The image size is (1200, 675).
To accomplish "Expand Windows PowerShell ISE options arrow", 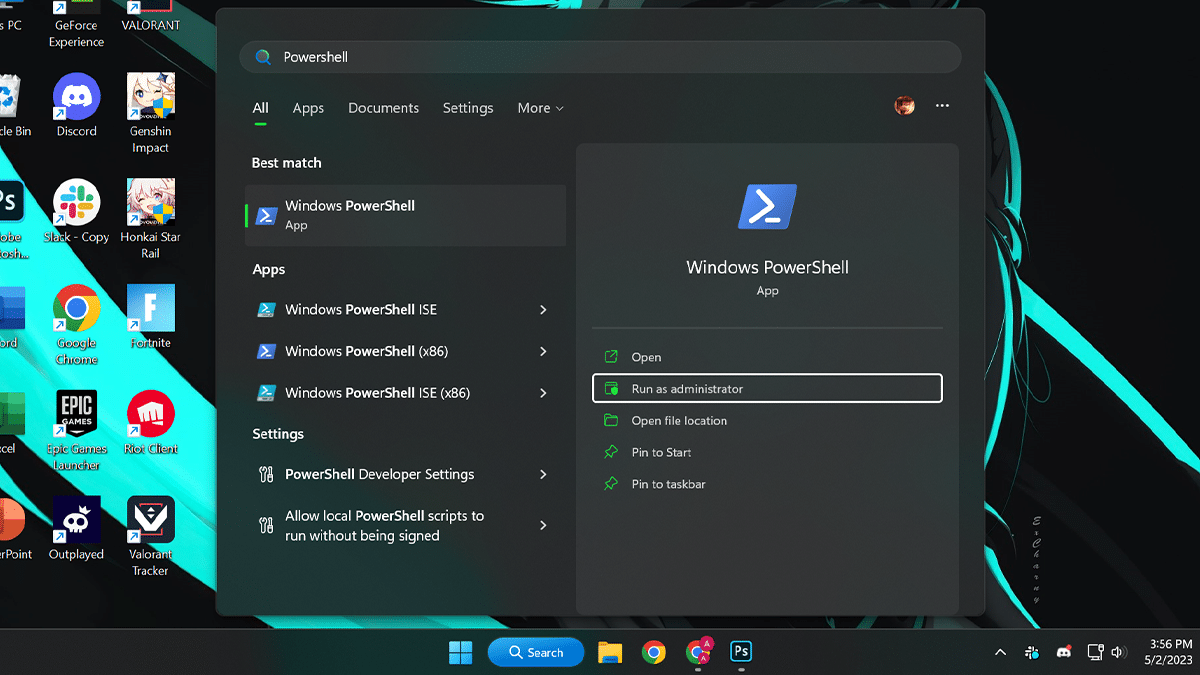I will (543, 310).
